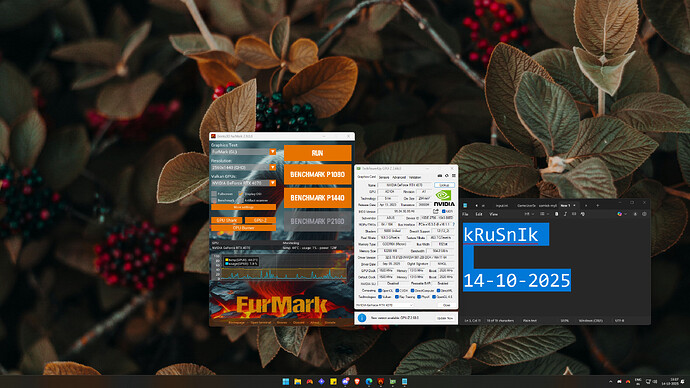Click the Donate link in FurMark footer
Screen dimensions: 690x388
tap(330, 322)
